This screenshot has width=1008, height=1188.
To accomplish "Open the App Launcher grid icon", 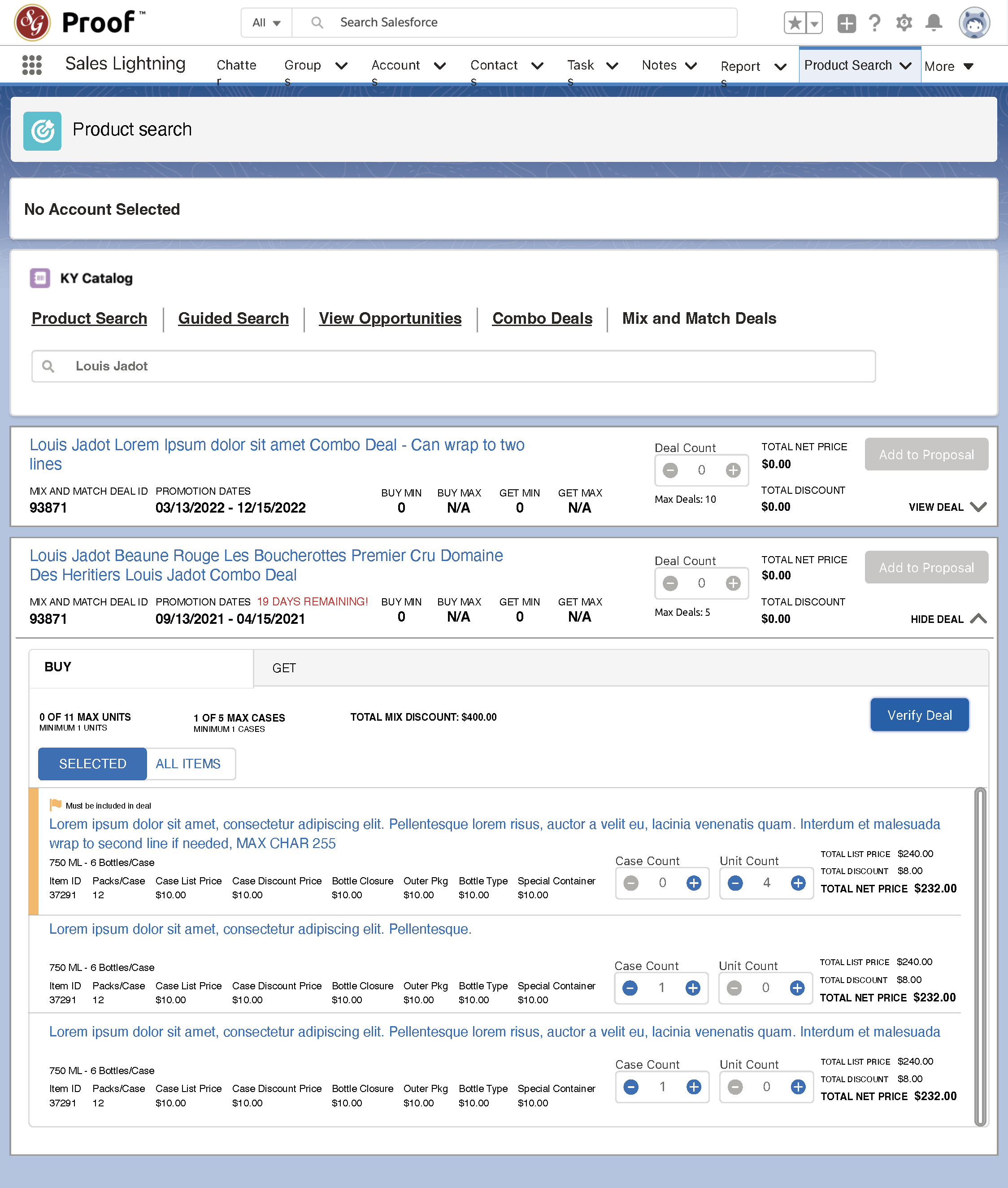I will click(x=32, y=65).
